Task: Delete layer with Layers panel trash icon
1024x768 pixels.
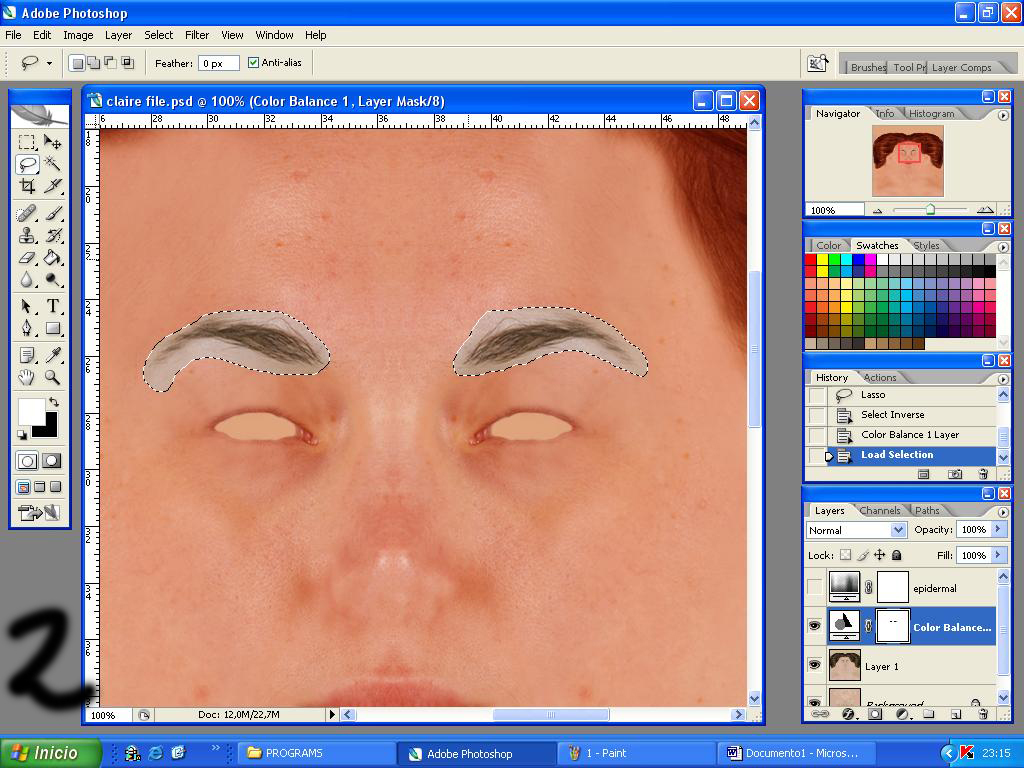Action: coord(983,714)
